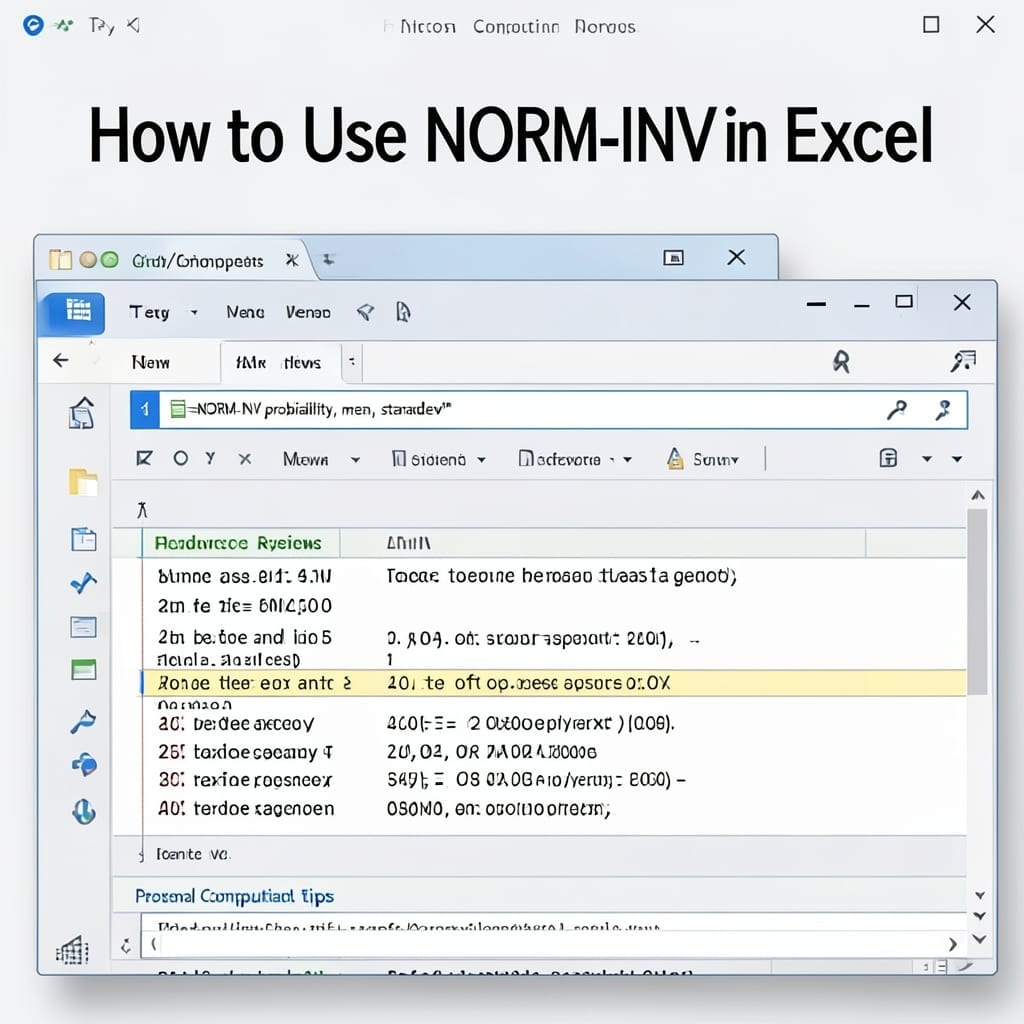Screen dimensions: 1024x1024
Task: Click the arrow-box icon in toolbar
Action: (144, 458)
